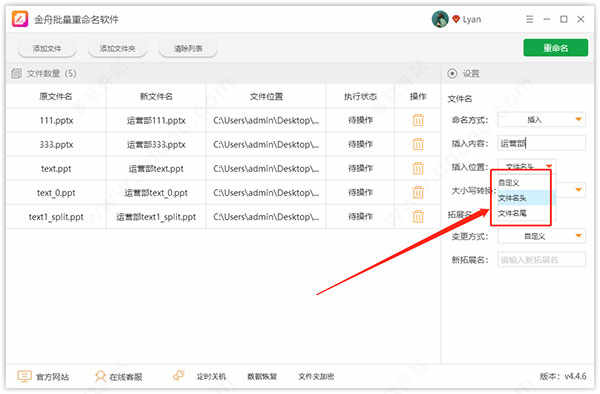
Task: Remove 333.pptx using its trash icon
Action: click(x=418, y=144)
